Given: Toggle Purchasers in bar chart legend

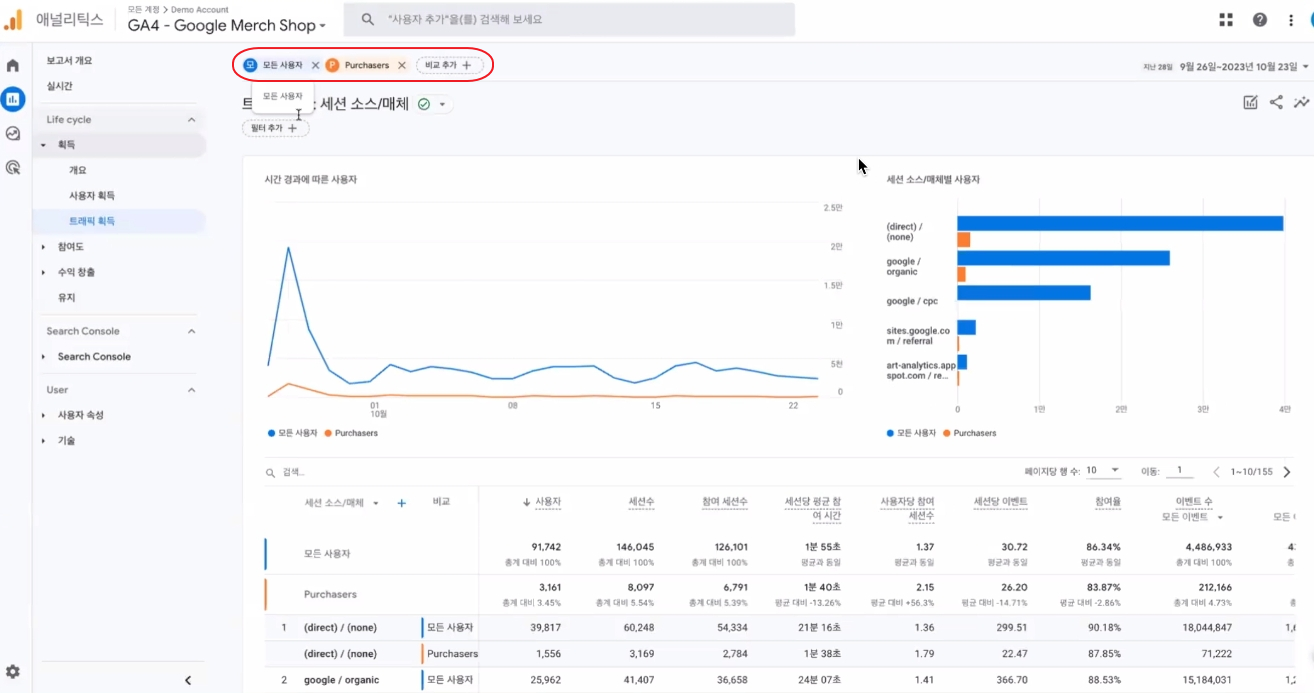Looking at the screenshot, I should click(x=970, y=433).
